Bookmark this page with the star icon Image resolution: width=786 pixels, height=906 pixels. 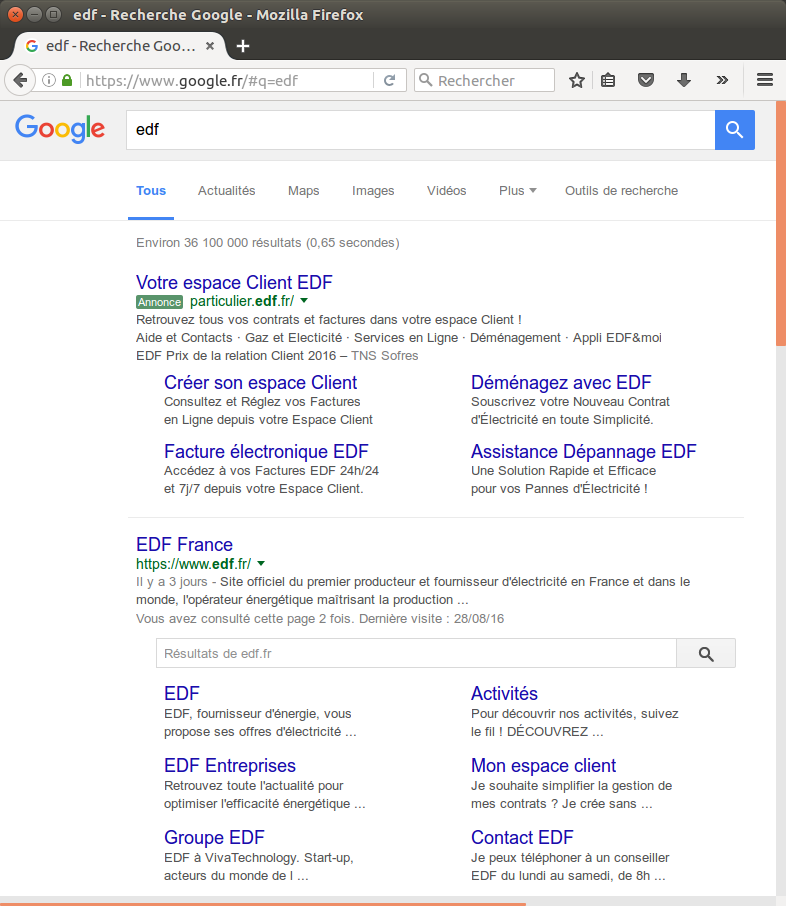[x=576, y=80]
